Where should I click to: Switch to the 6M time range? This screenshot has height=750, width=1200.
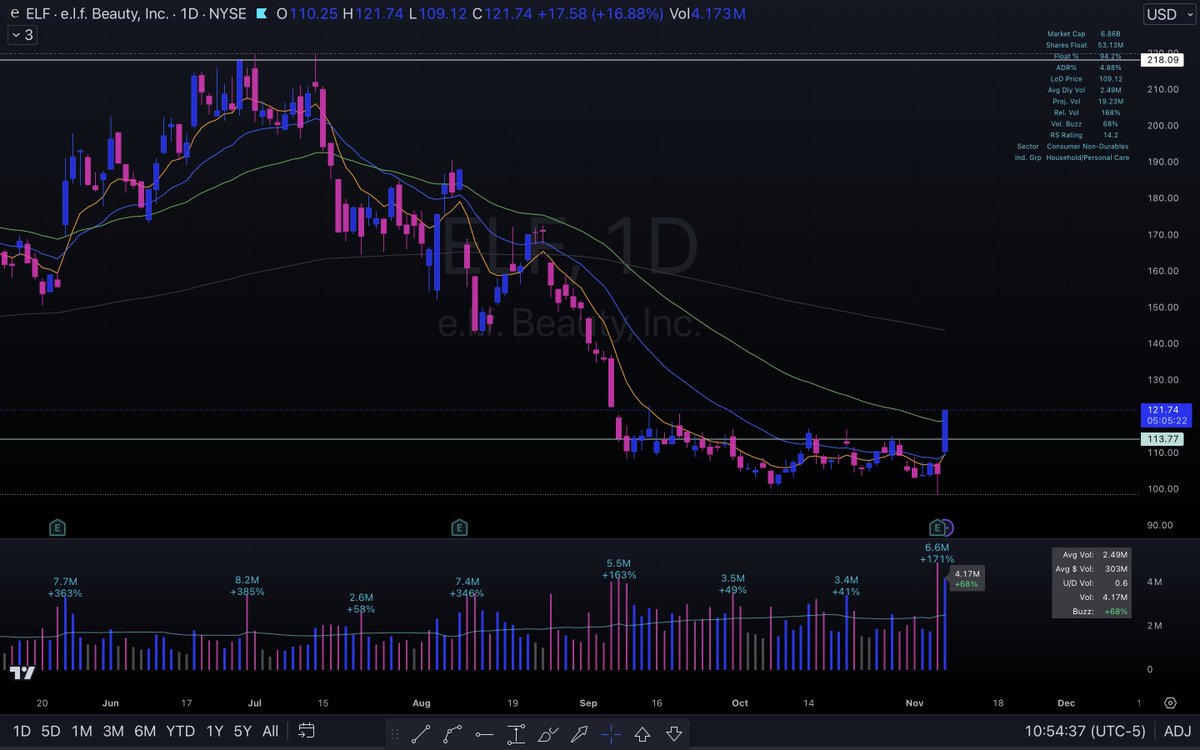pos(145,731)
